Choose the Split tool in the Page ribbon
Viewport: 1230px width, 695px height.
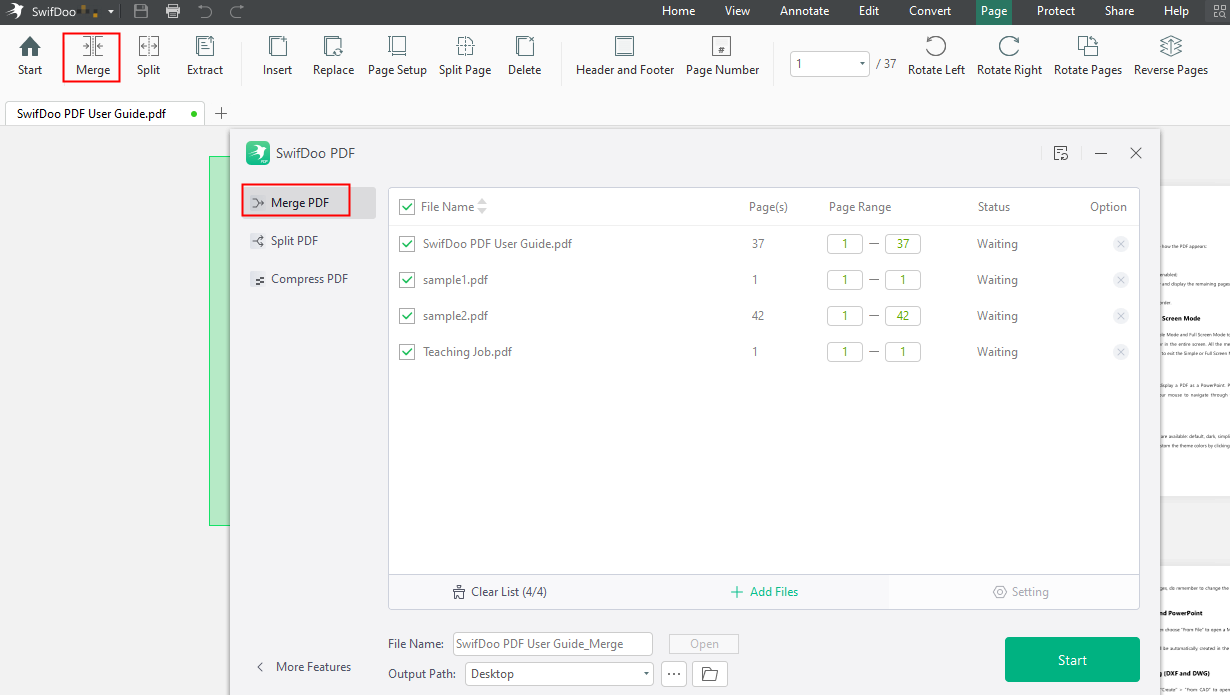tap(148, 56)
